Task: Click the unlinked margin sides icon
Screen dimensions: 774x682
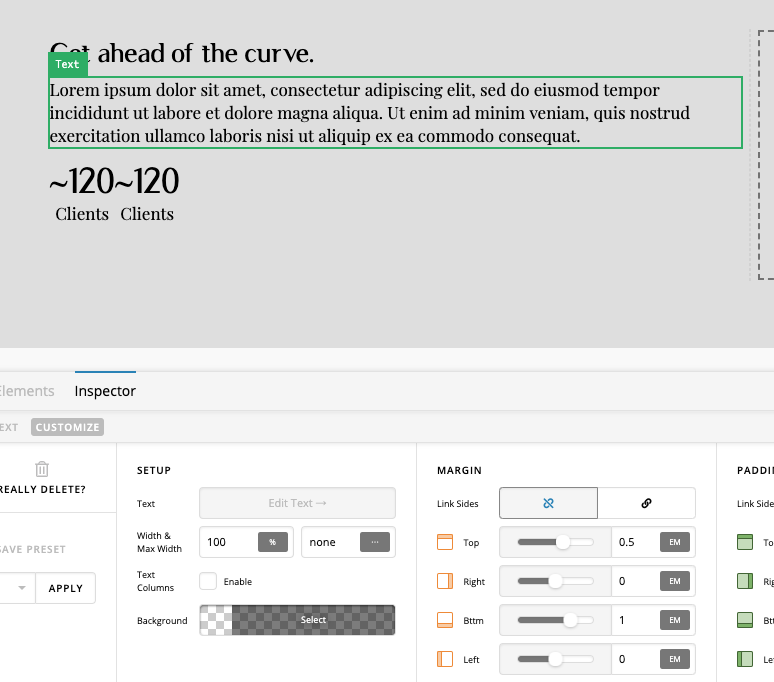Action: (x=548, y=503)
